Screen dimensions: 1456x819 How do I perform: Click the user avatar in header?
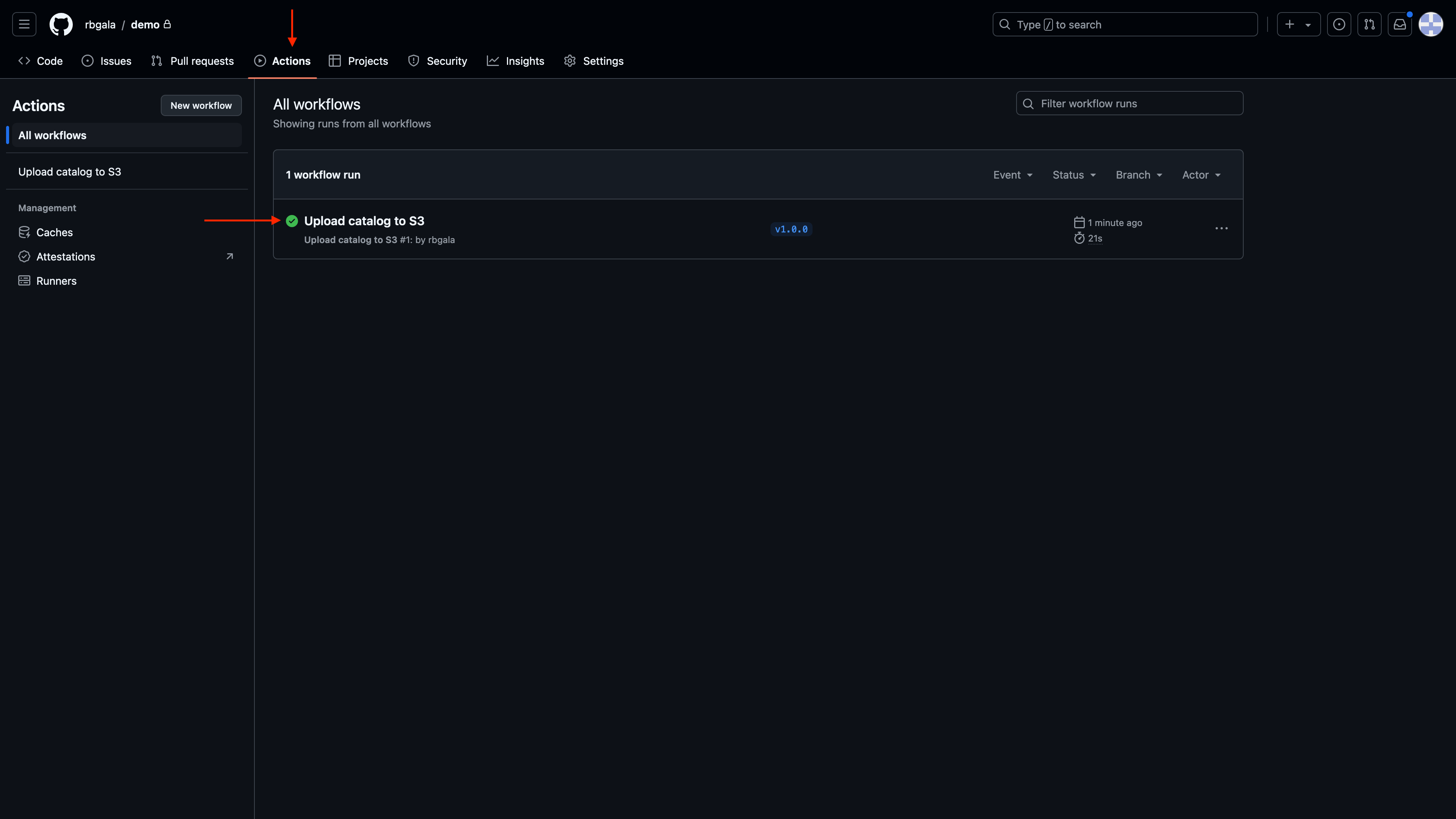(1431, 24)
